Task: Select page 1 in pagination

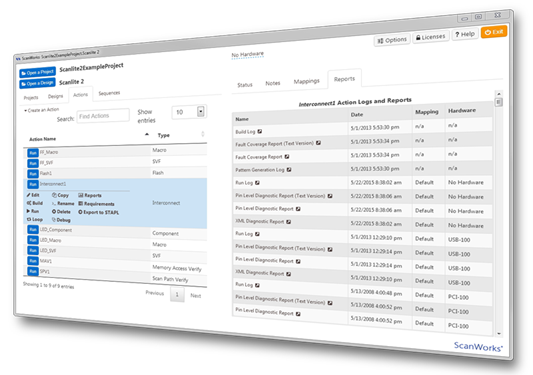Action: (x=177, y=294)
